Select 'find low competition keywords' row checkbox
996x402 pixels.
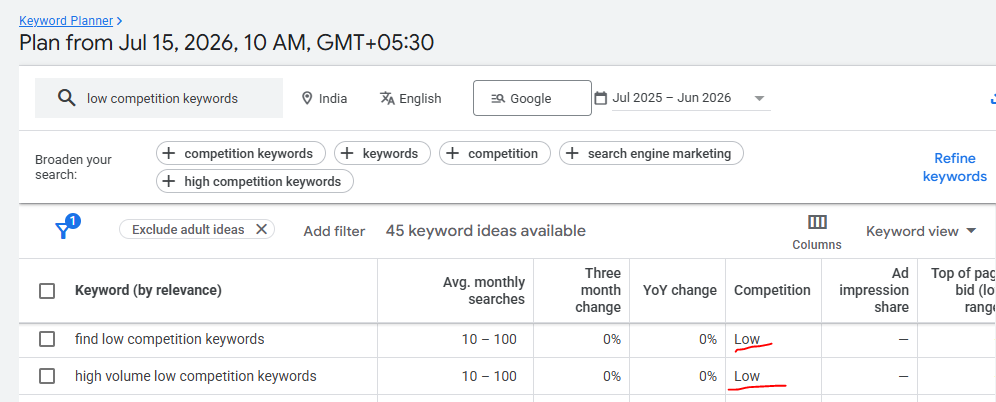pos(47,339)
